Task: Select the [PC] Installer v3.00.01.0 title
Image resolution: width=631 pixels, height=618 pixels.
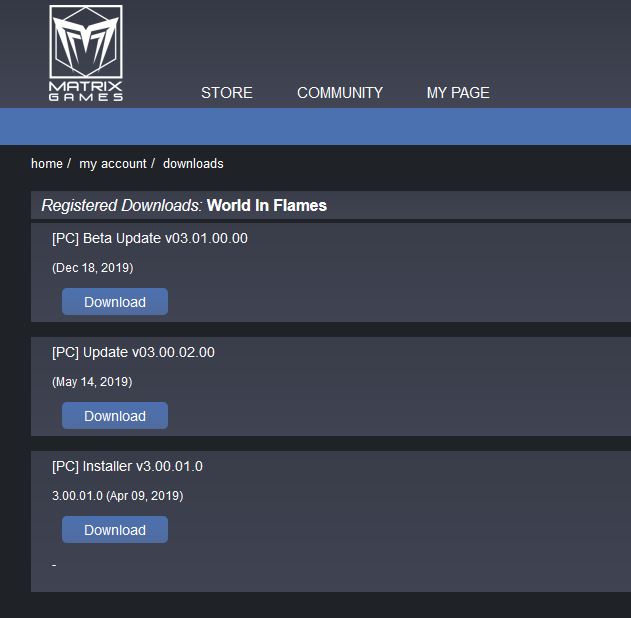Action: (x=127, y=467)
